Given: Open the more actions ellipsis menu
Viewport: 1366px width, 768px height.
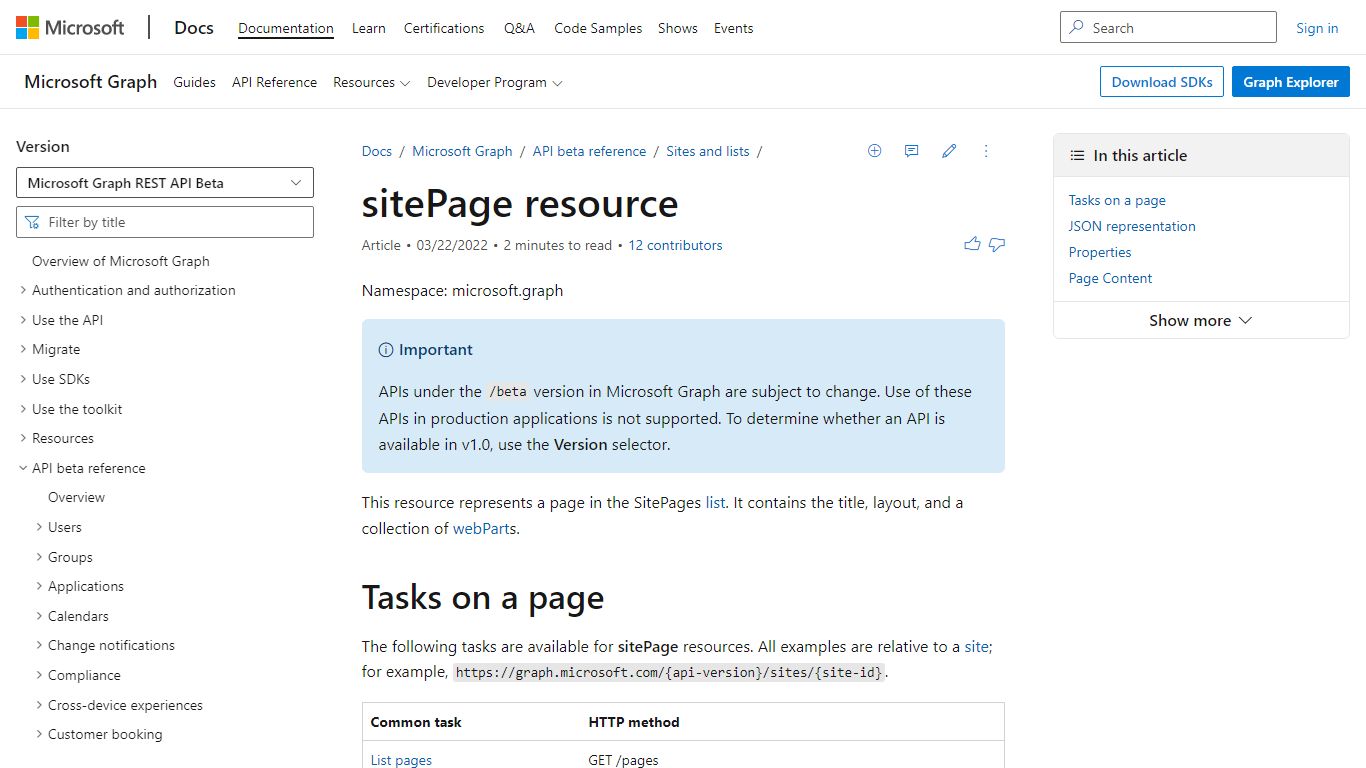Looking at the screenshot, I should click(986, 151).
